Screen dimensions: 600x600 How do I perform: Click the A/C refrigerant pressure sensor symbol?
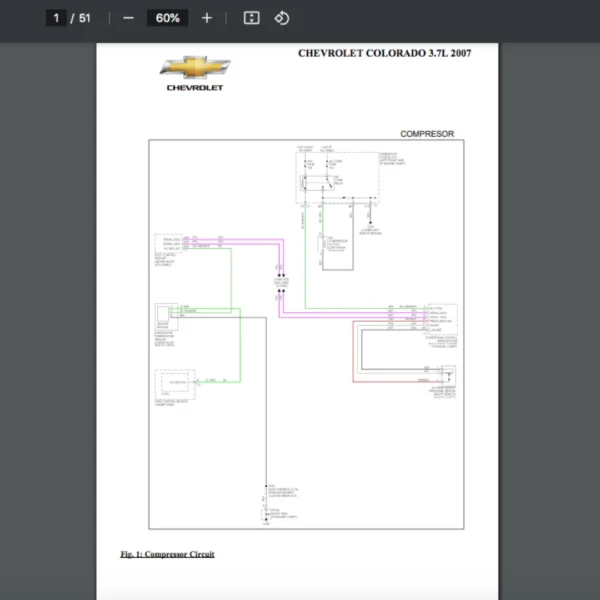click(x=447, y=375)
